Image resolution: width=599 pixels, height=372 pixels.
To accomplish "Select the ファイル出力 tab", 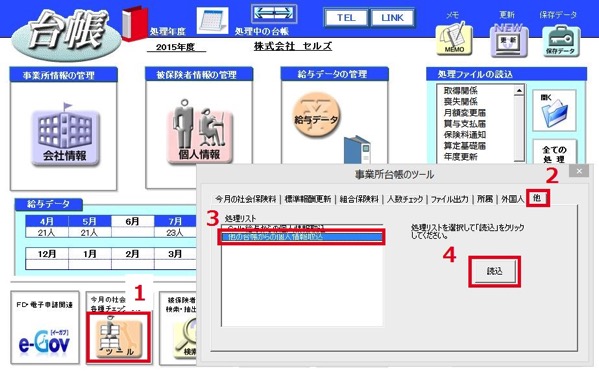I will [449, 199].
